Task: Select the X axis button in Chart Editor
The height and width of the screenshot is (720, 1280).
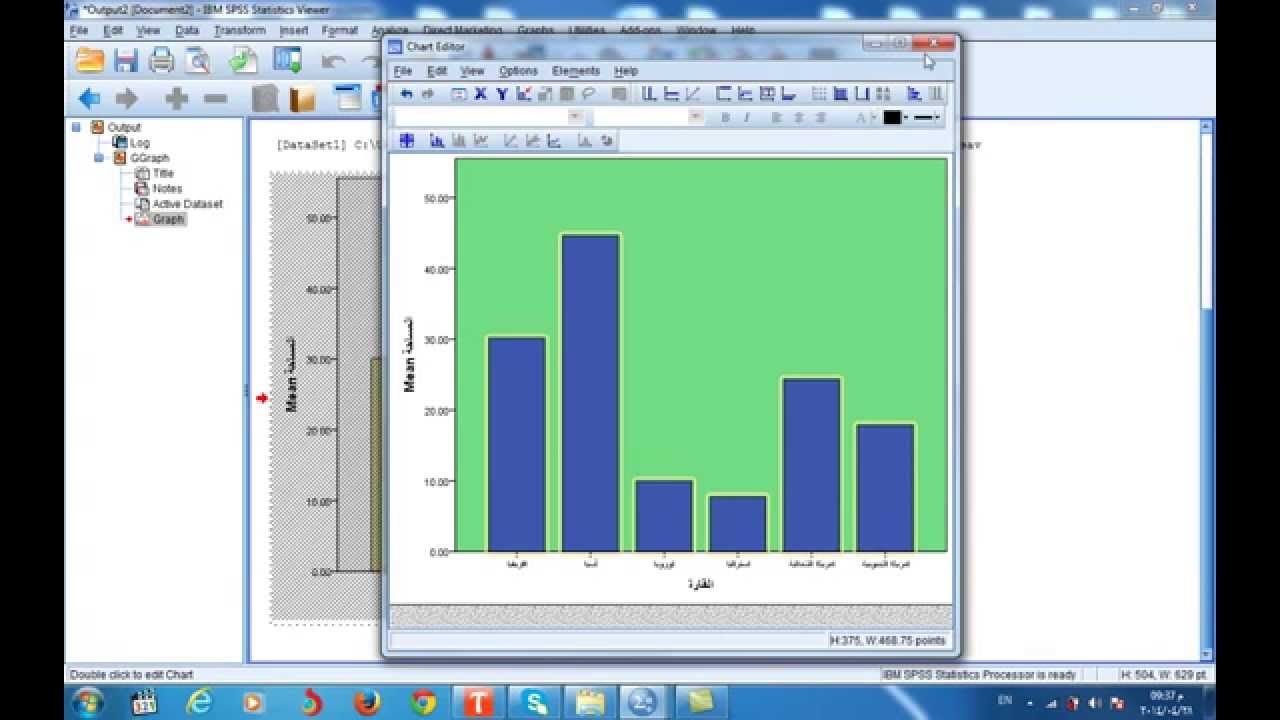Action: (480, 94)
